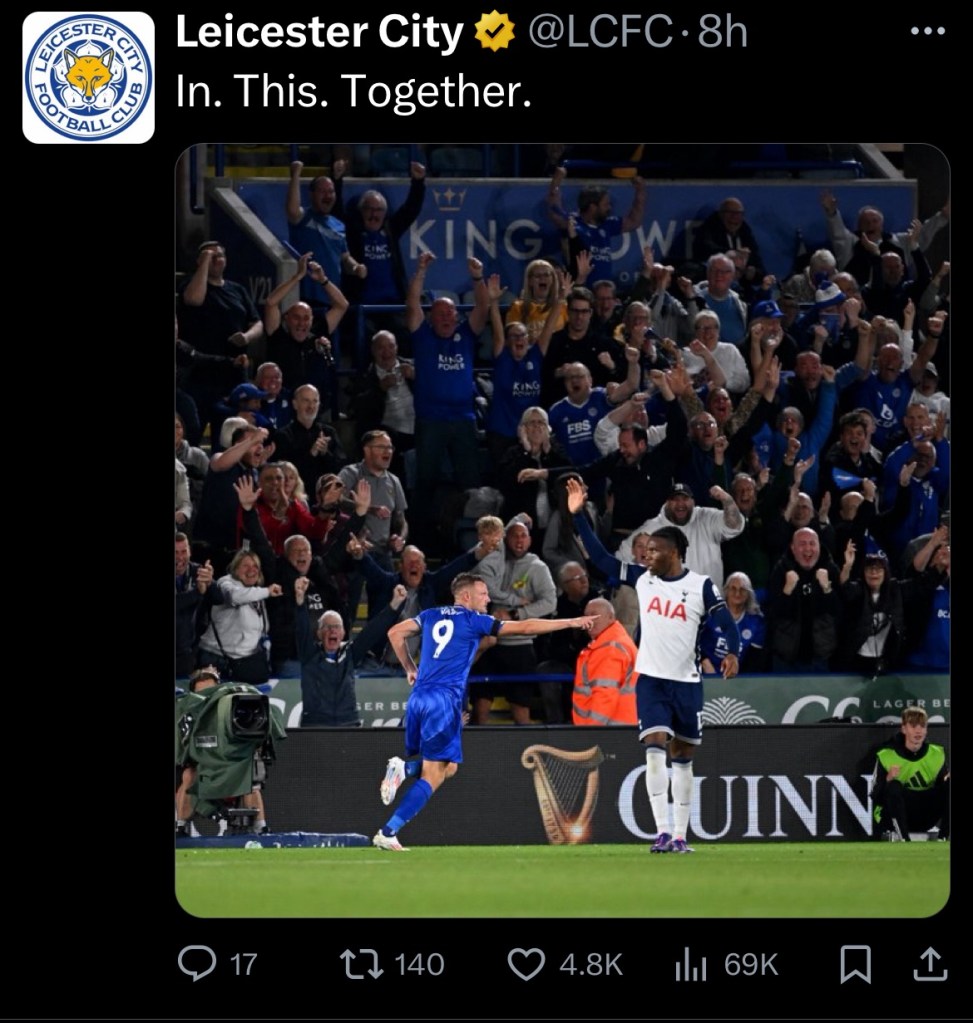Click the reply speech bubble icon
Image resolution: width=973 pixels, height=1023 pixels.
pyautogui.click(x=196, y=963)
